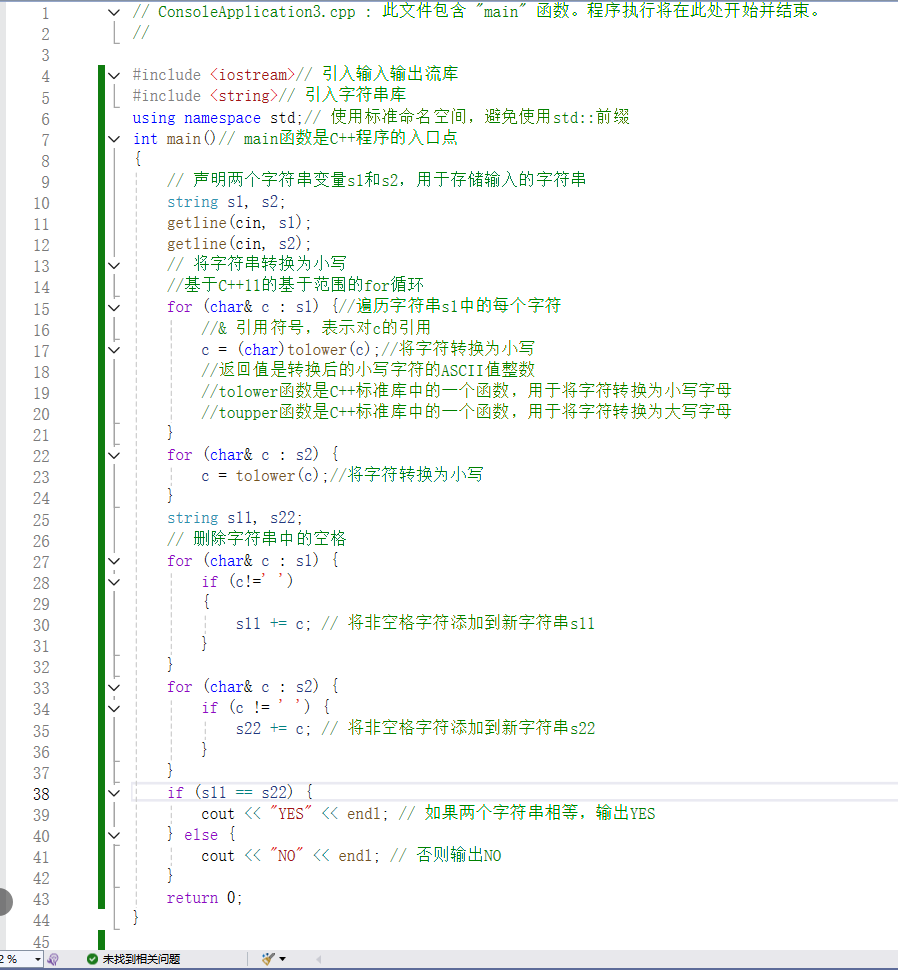Place cursor on '<iostream>' in the include line

pos(252,75)
